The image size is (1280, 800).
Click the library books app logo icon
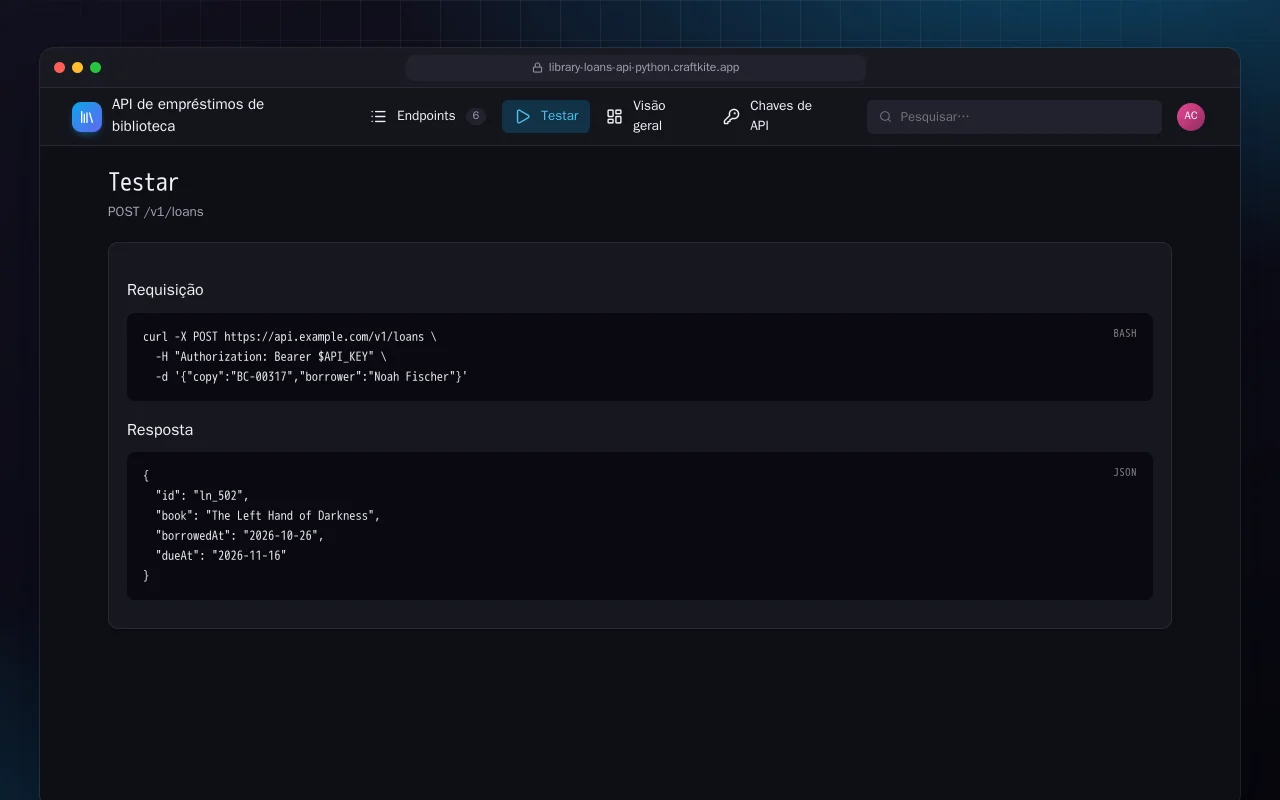[87, 117]
